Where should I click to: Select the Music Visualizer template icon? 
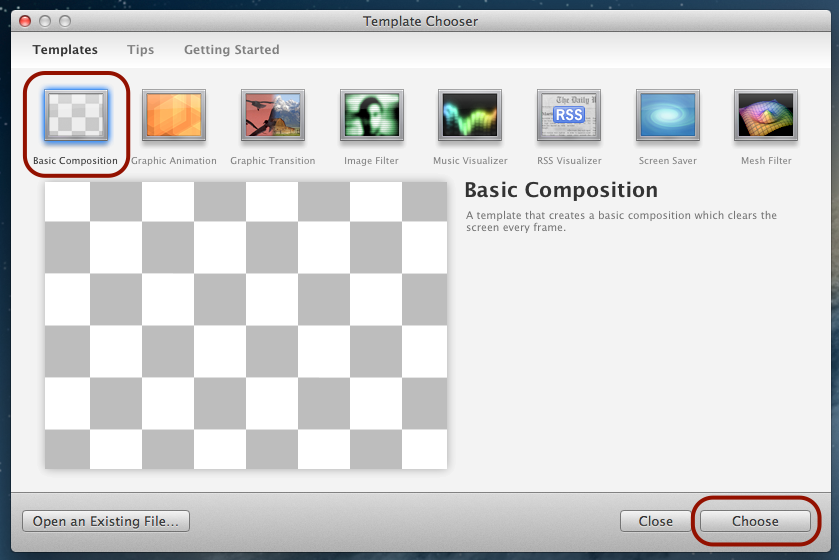pos(470,115)
